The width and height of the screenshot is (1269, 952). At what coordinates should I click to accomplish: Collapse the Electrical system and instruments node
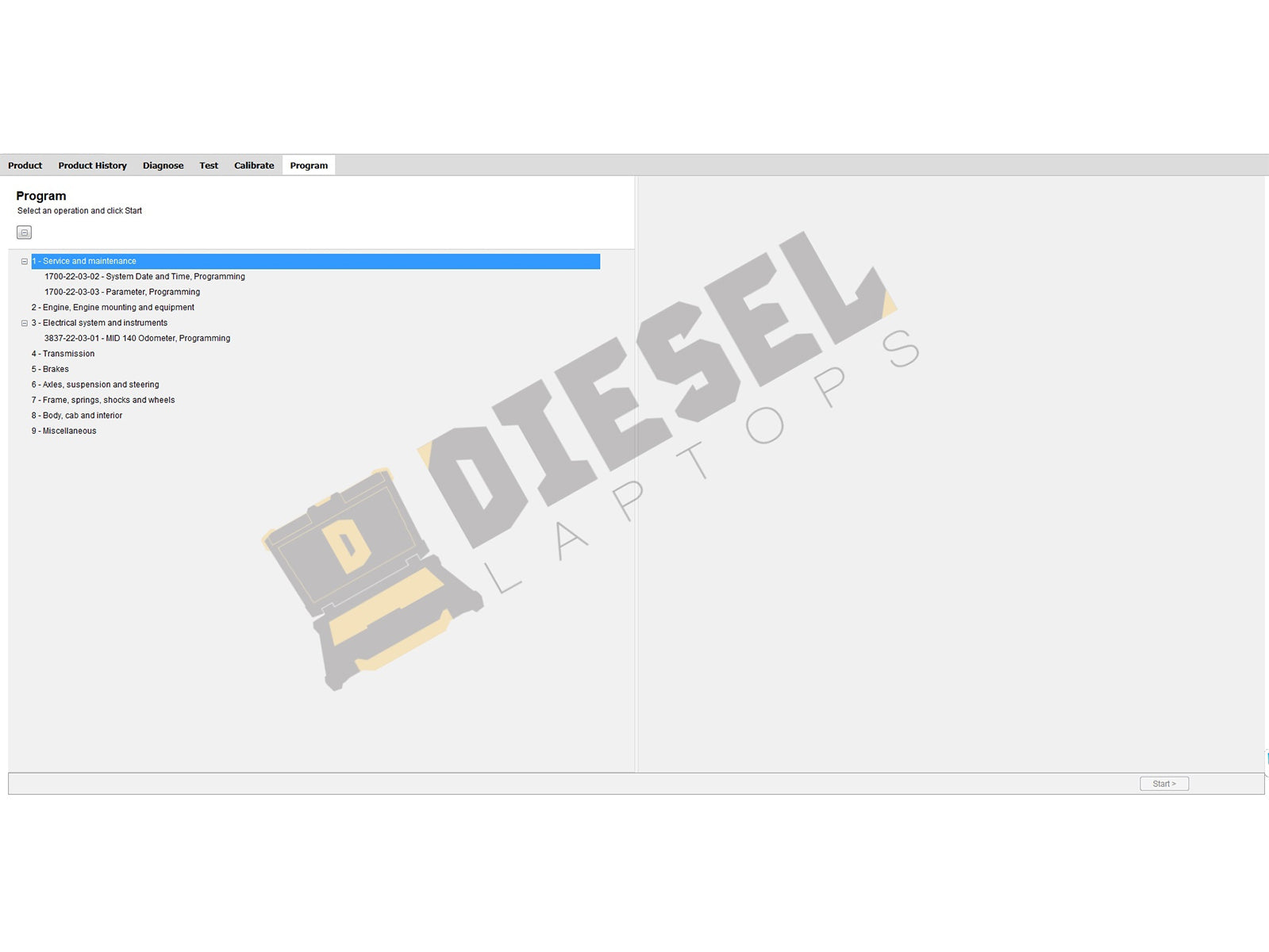click(25, 323)
